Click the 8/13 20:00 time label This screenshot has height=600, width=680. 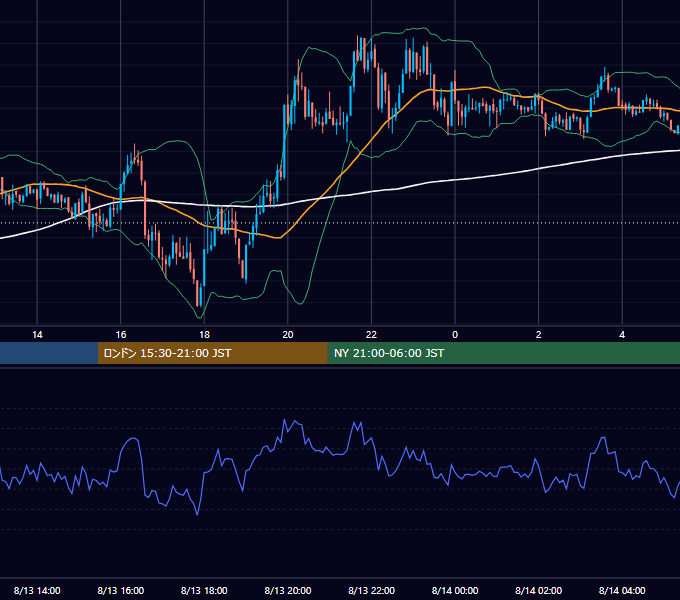[288, 590]
